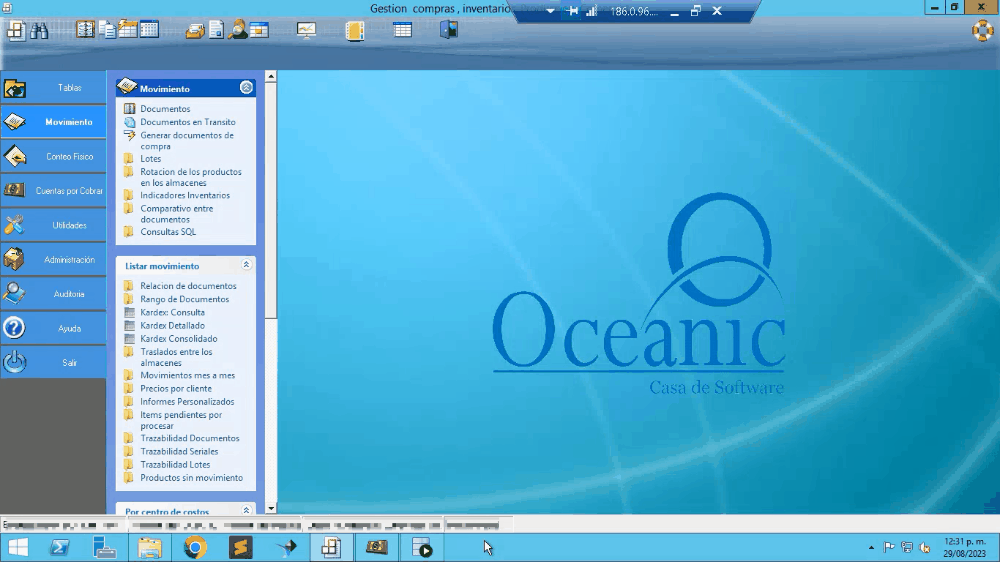Open the monitor chart icon in toolbar
Image resolution: width=1000 pixels, height=562 pixels.
[306, 30]
